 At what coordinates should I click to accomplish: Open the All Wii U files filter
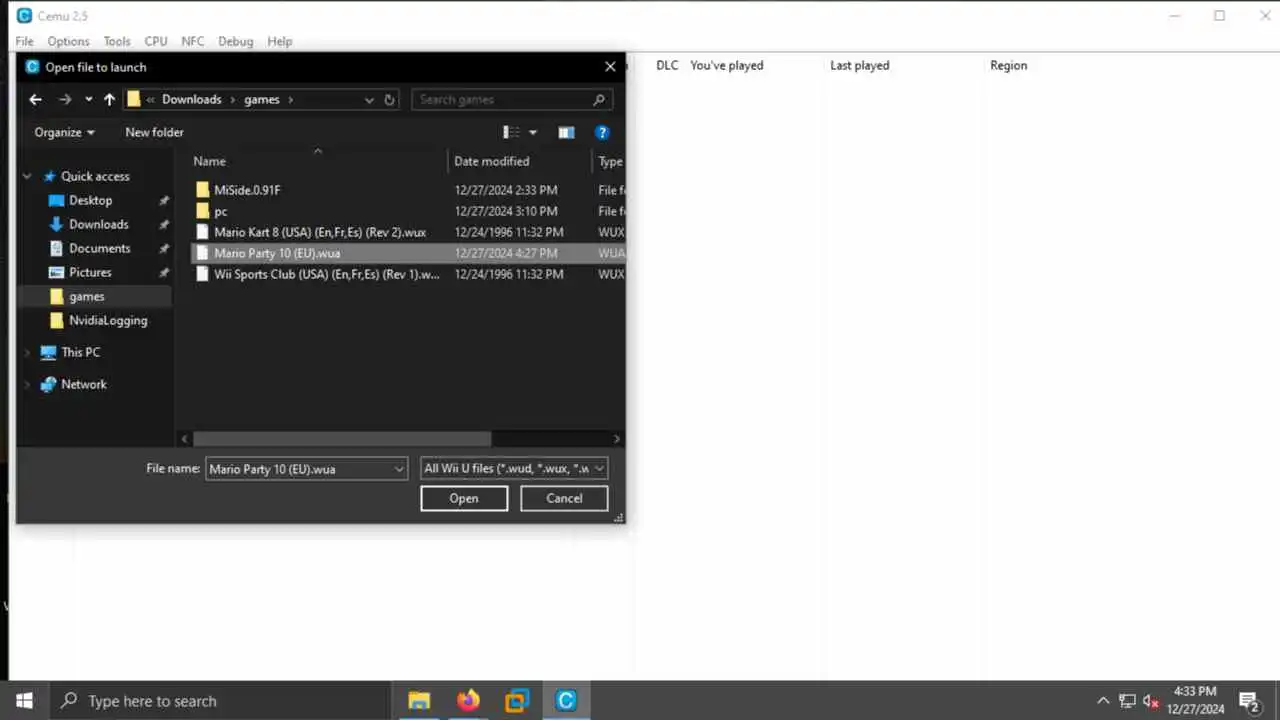pyautogui.click(x=514, y=468)
